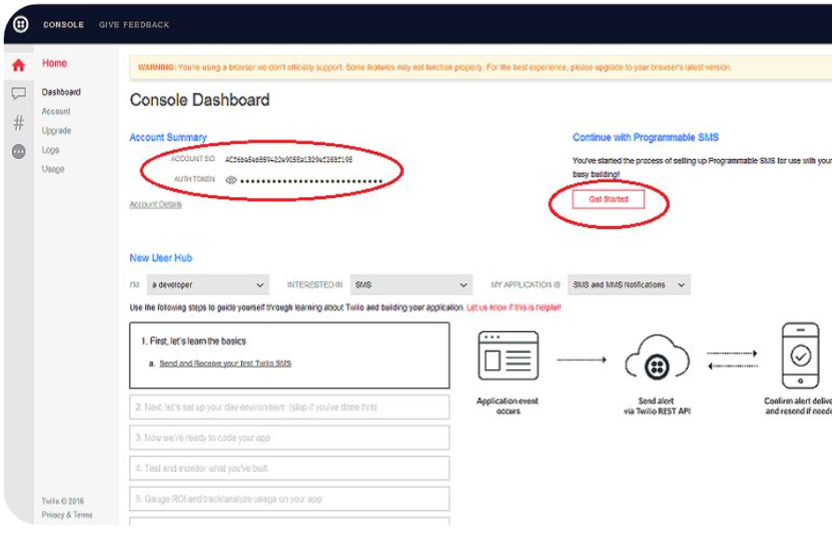The width and height of the screenshot is (832, 549).
Task: Expand the "a developer" role dropdown
Action: [208, 285]
